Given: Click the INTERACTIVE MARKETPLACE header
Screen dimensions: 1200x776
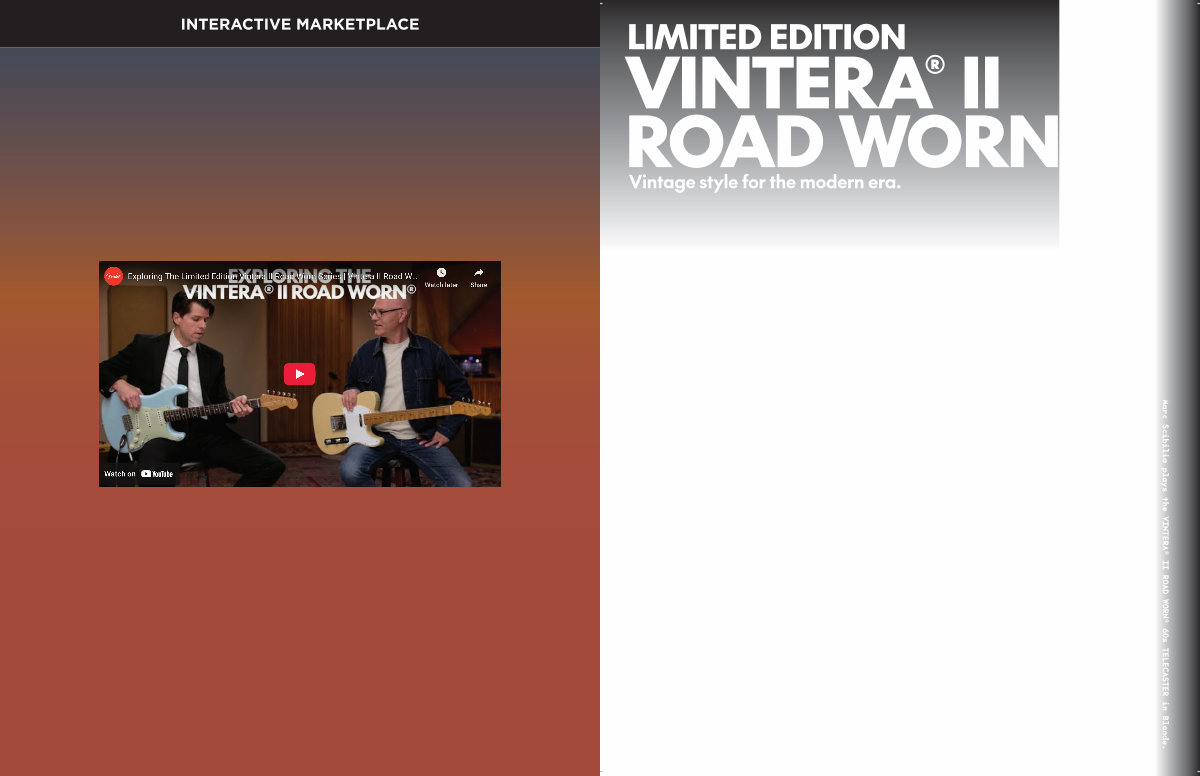Looking at the screenshot, I should pyautogui.click(x=299, y=24).
